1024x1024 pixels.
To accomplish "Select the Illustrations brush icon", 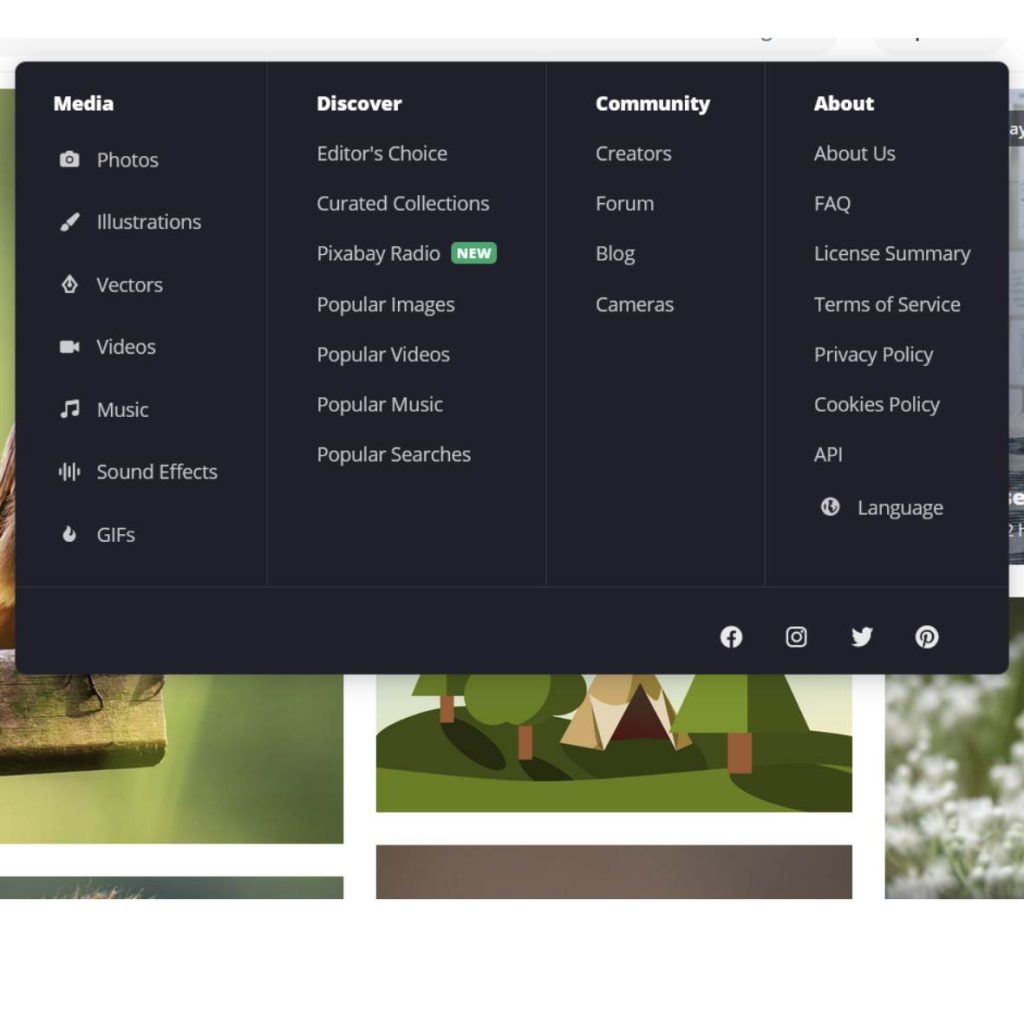I will point(69,222).
